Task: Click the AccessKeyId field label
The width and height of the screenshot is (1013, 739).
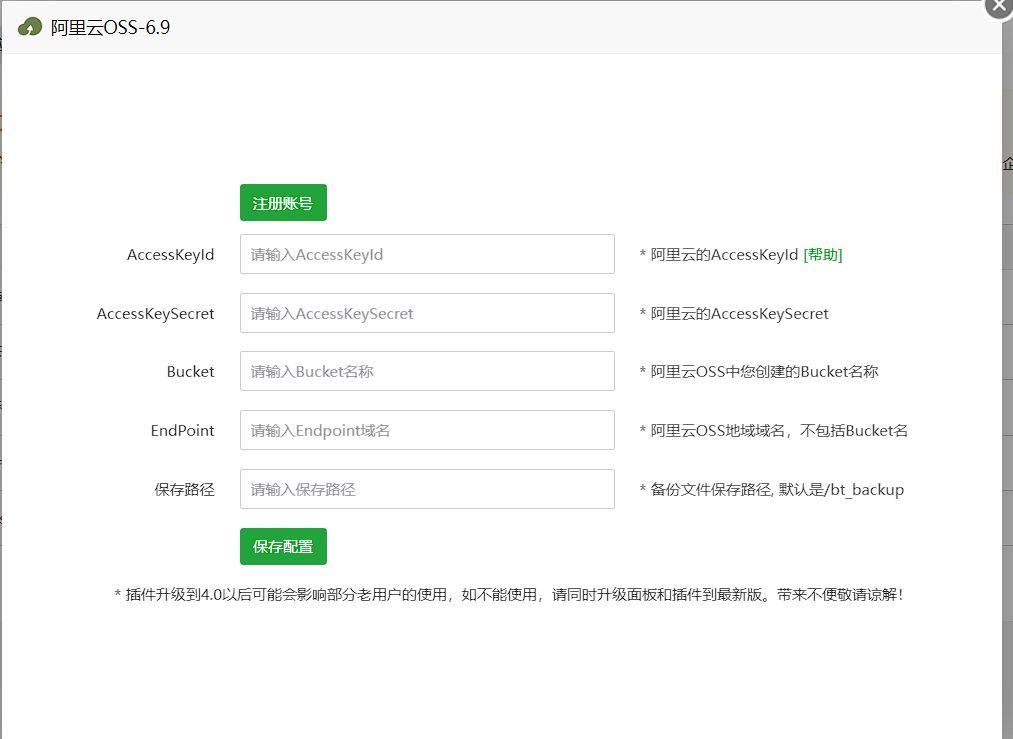Action: pos(170,255)
